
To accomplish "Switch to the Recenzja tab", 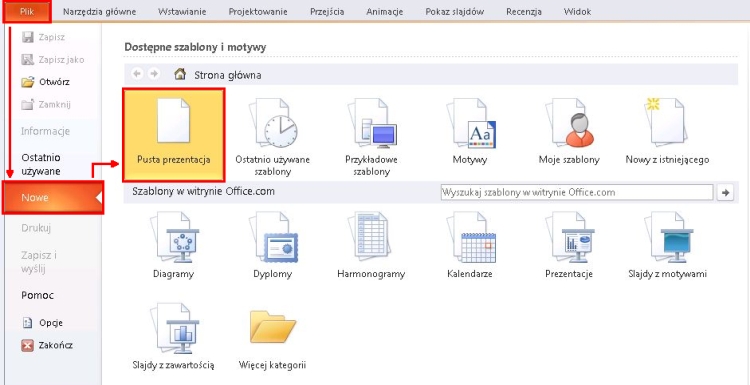I will [524, 12].
